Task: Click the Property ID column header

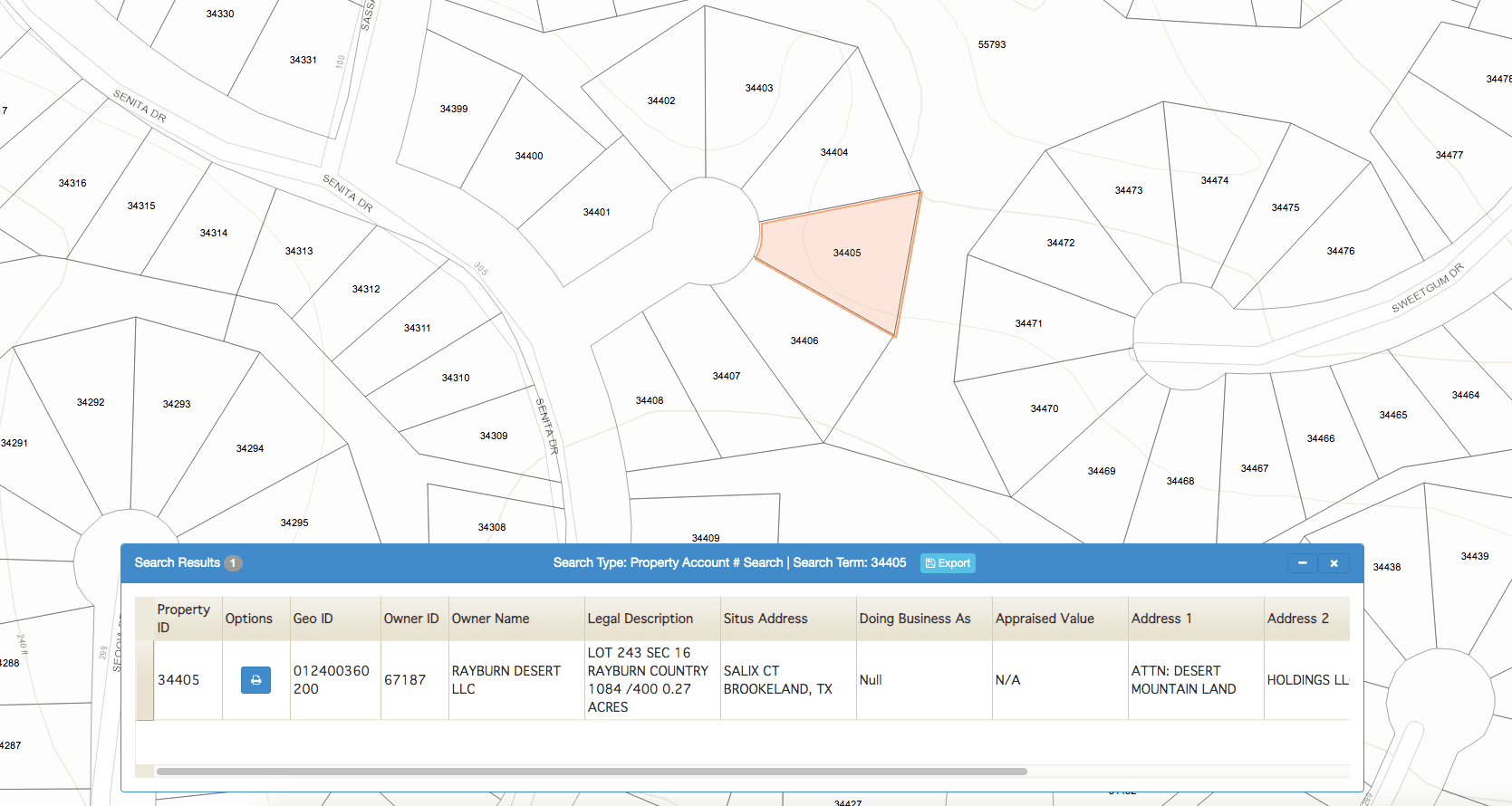Action: (188, 619)
